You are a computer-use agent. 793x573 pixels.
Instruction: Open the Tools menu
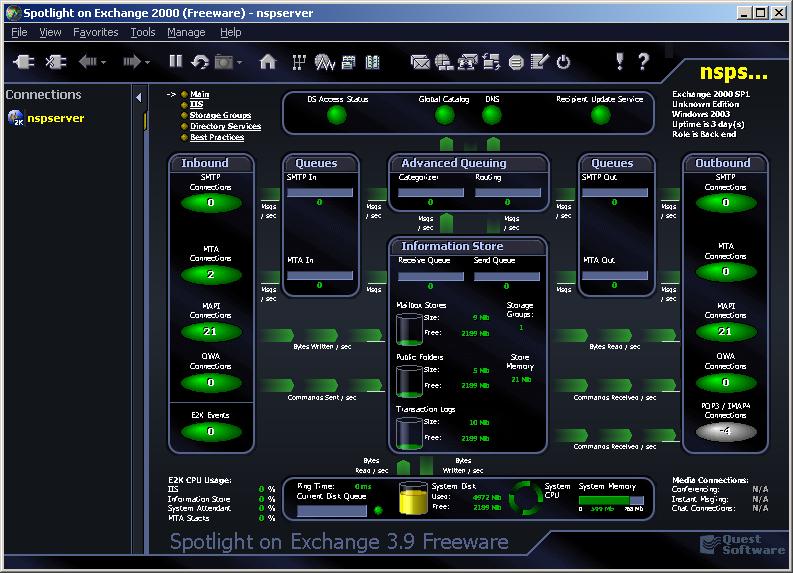tap(143, 32)
